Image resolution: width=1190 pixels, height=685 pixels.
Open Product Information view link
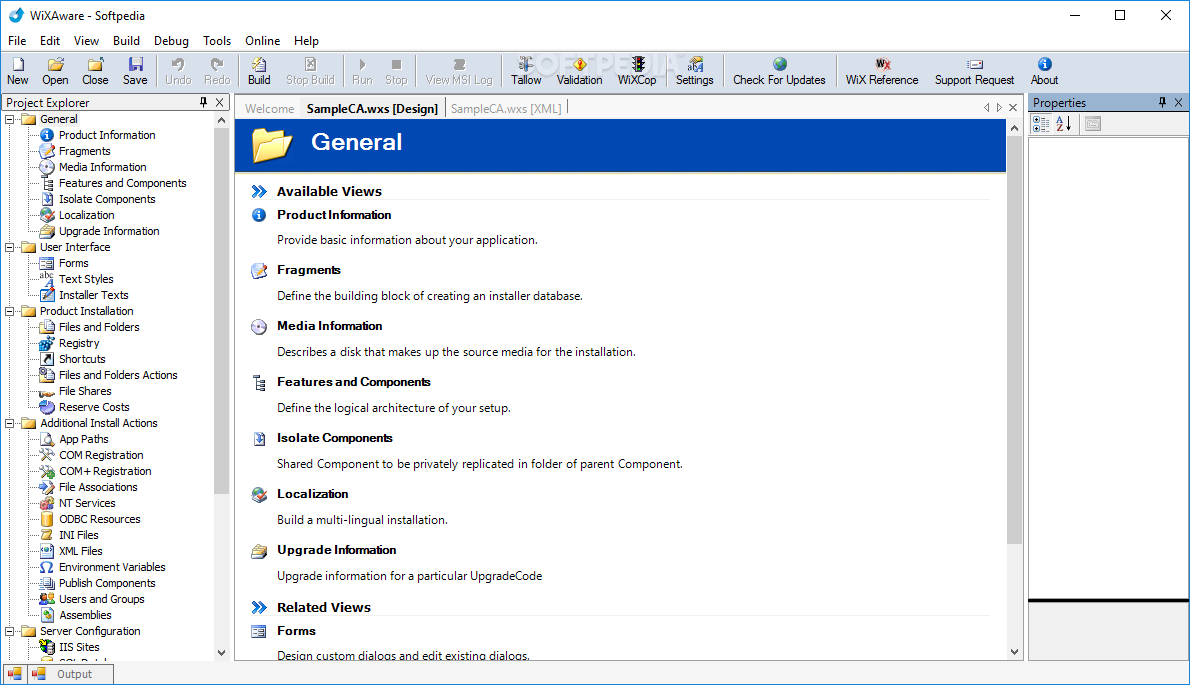point(334,215)
